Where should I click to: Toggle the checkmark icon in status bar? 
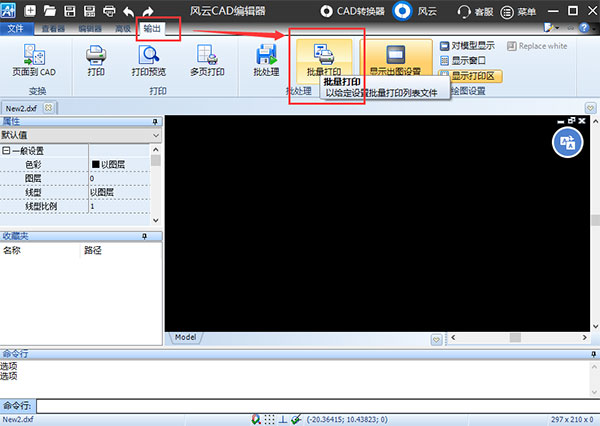pyautogui.click(x=296, y=419)
